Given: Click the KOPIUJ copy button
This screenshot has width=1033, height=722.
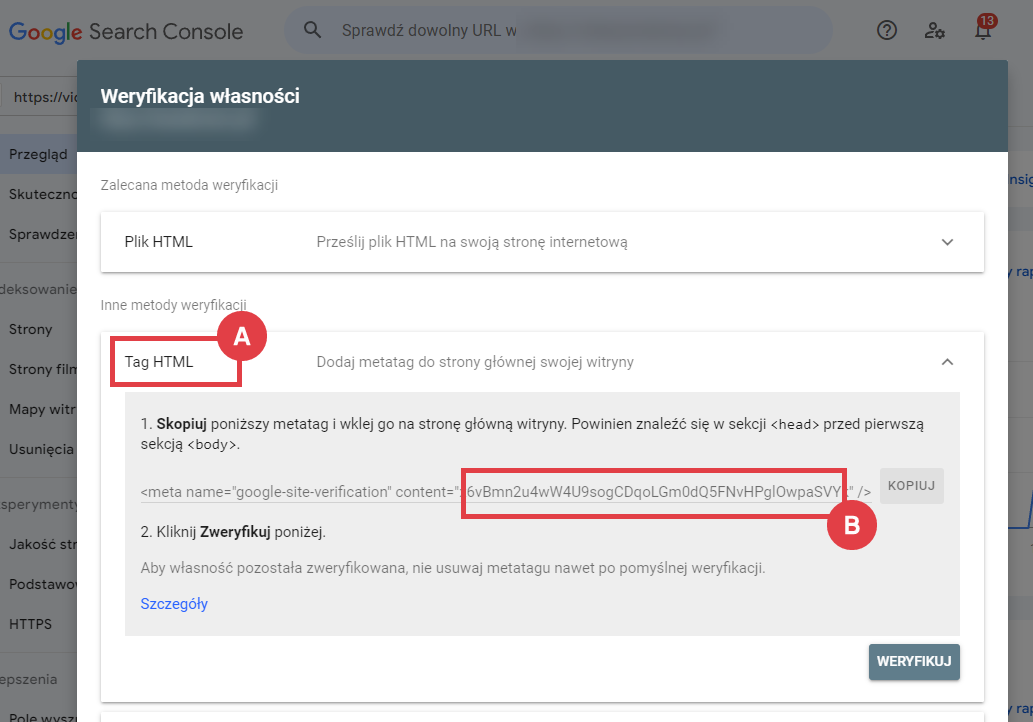Looking at the screenshot, I should tap(911, 486).
